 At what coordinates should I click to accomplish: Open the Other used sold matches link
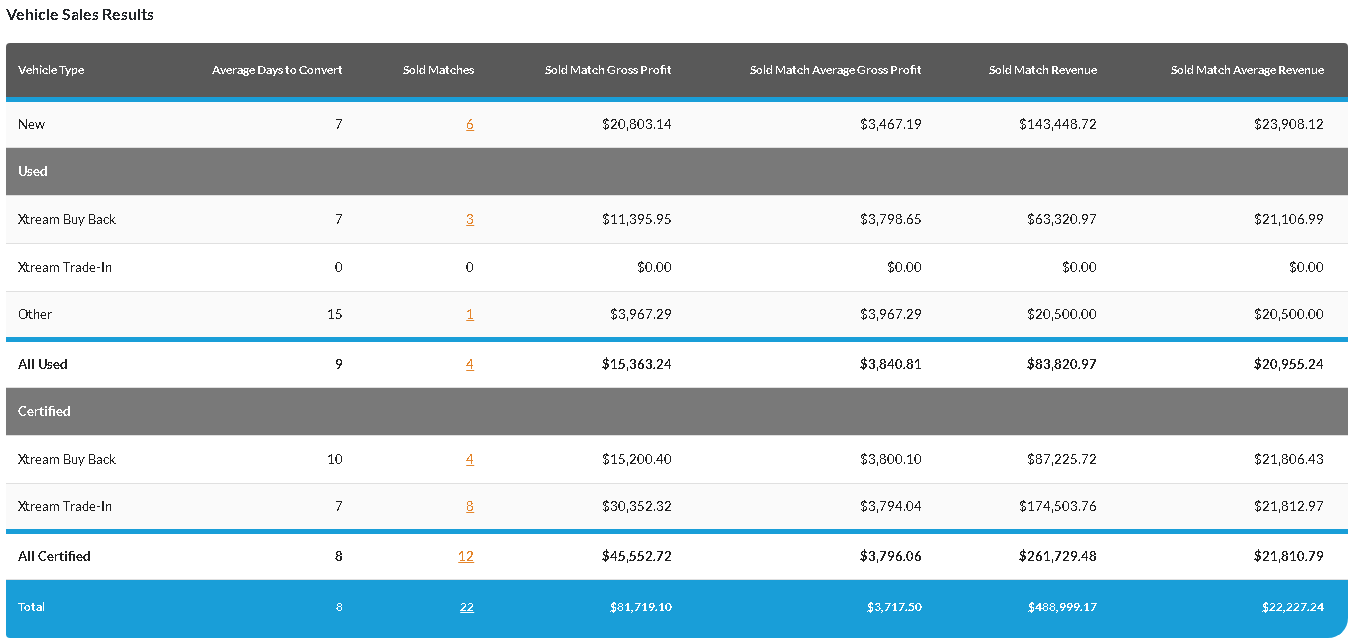[x=469, y=314]
